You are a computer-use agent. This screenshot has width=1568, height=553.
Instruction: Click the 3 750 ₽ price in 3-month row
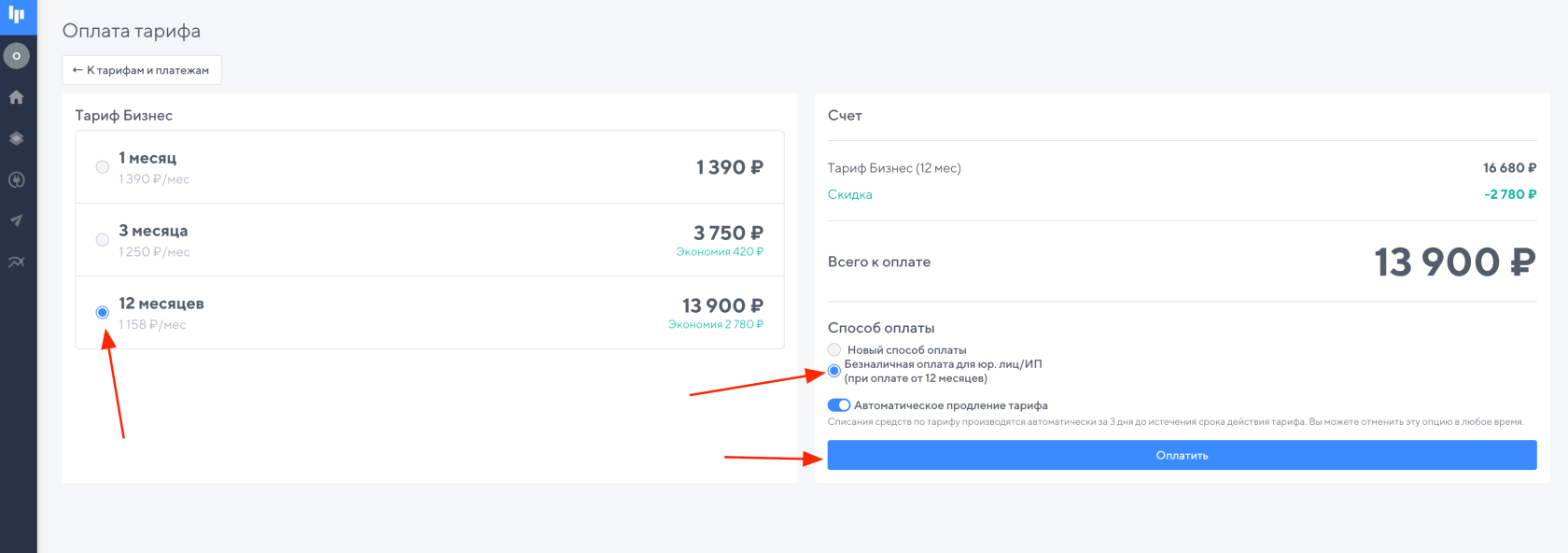point(728,233)
